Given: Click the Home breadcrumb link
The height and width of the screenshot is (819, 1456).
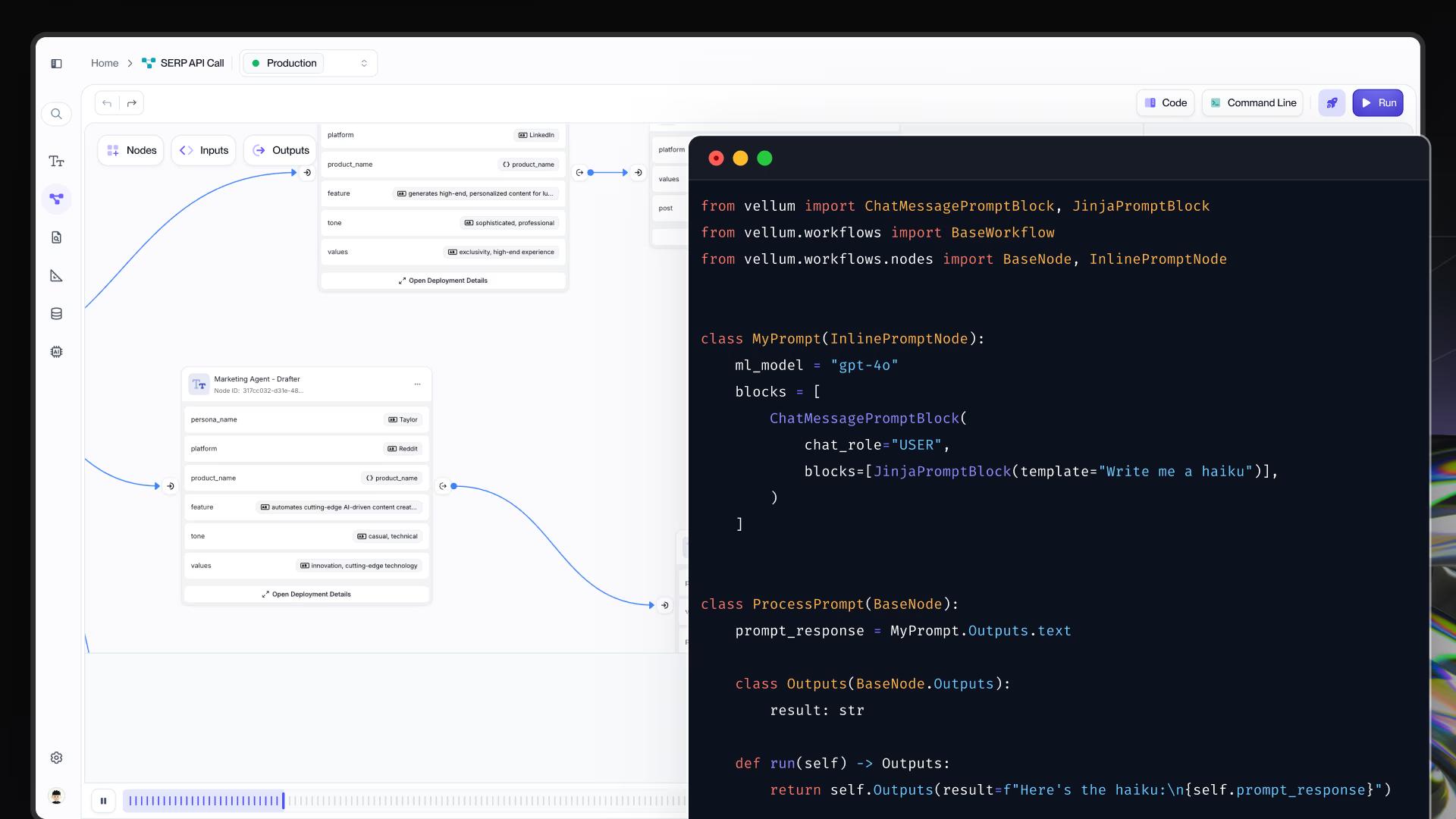Looking at the screenshot, I should point(105,63).
